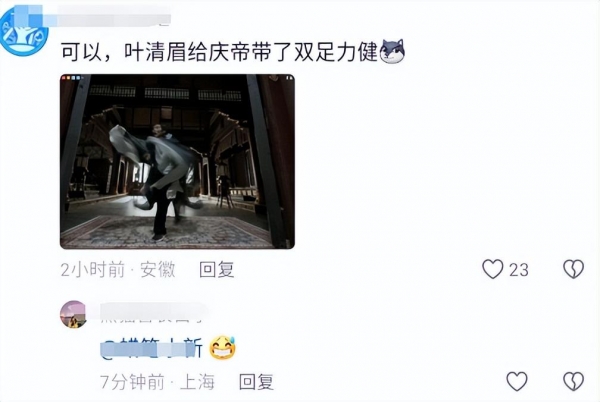
Task: Tap the husky emoji after 双足力健
Action: point(392,51)
